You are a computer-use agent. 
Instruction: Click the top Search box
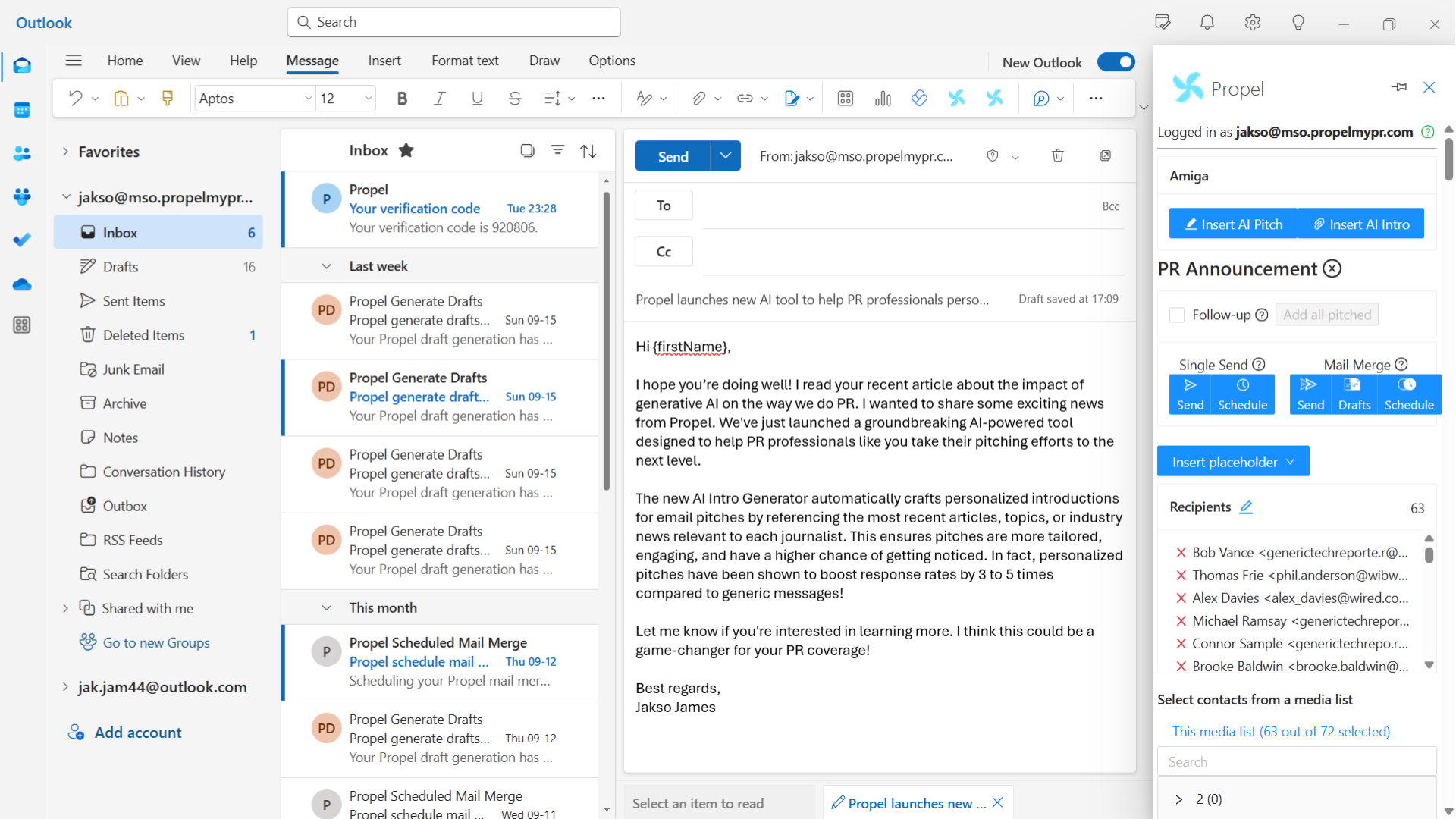click(453, 22)
